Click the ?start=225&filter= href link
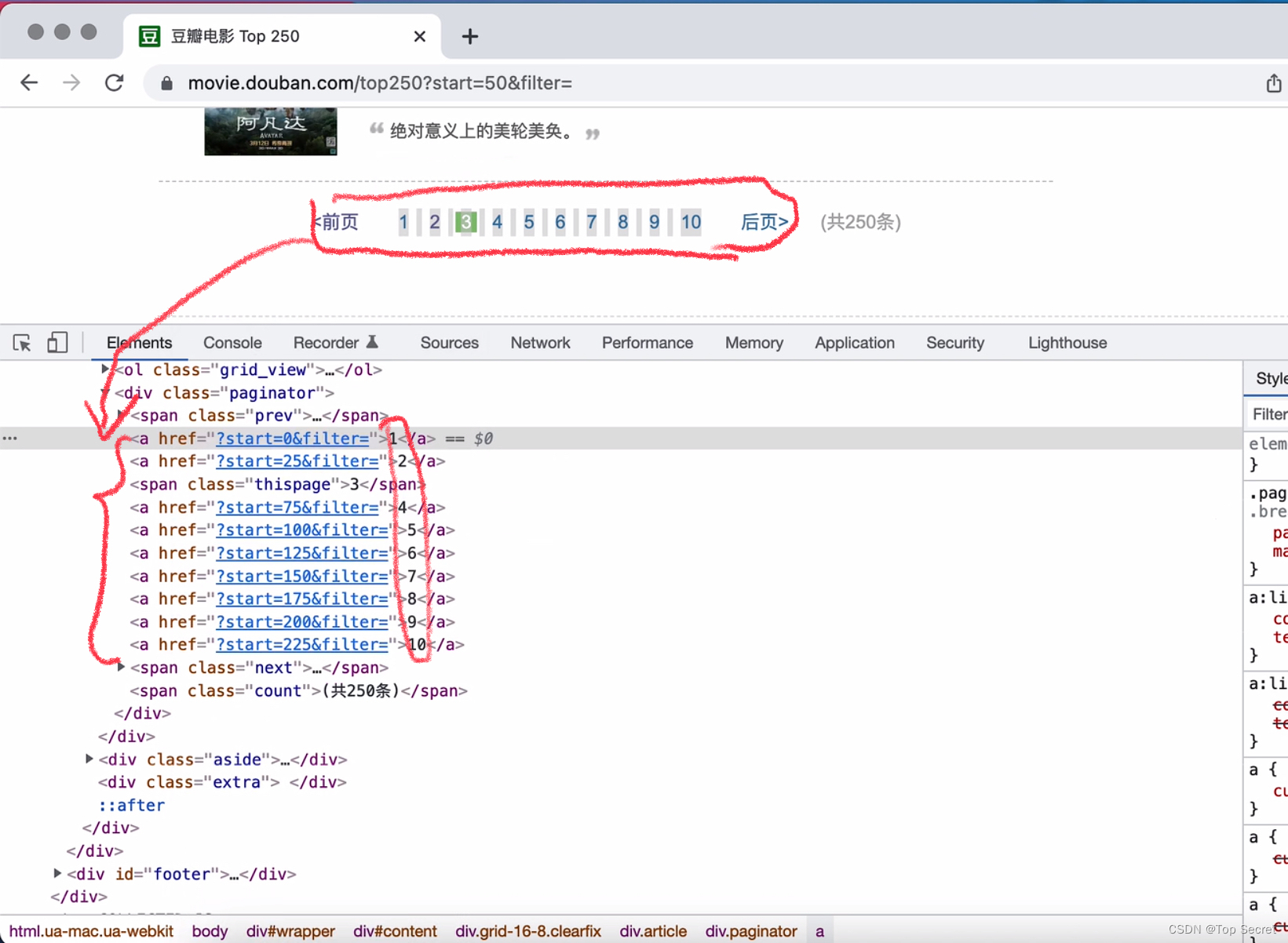Viewport: 1288px width, 943px height. (x=302, y=645)
